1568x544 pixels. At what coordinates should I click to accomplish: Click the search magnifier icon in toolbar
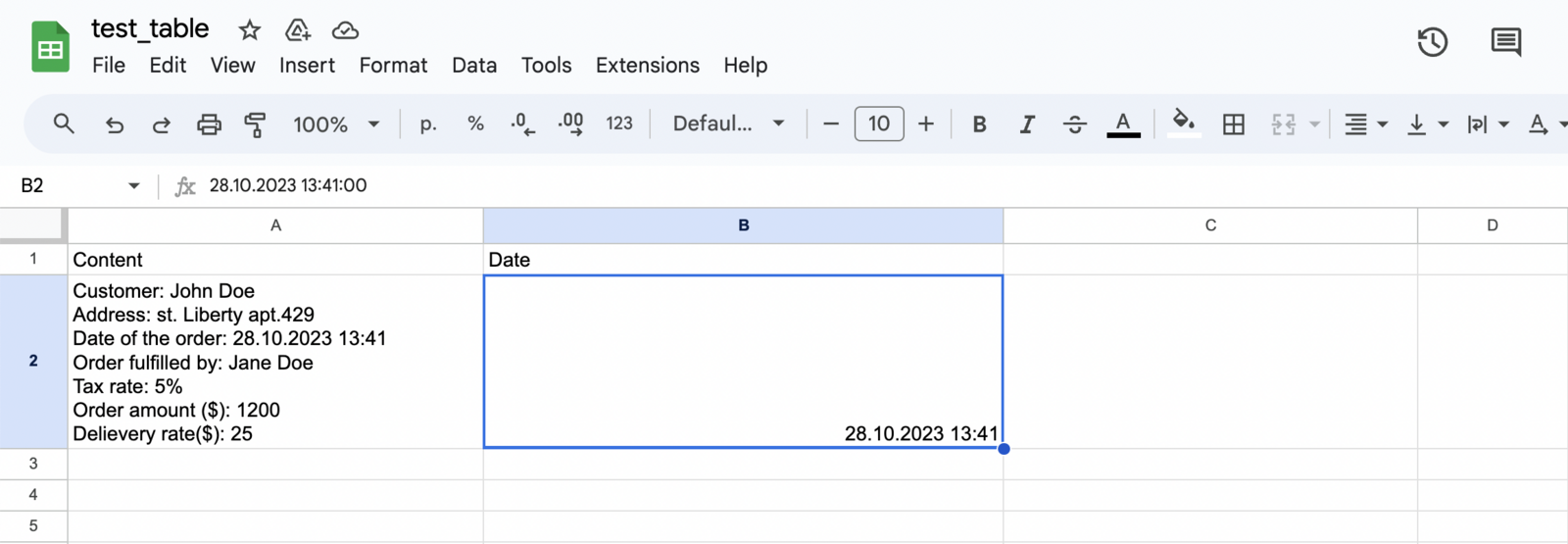[64, 124]
